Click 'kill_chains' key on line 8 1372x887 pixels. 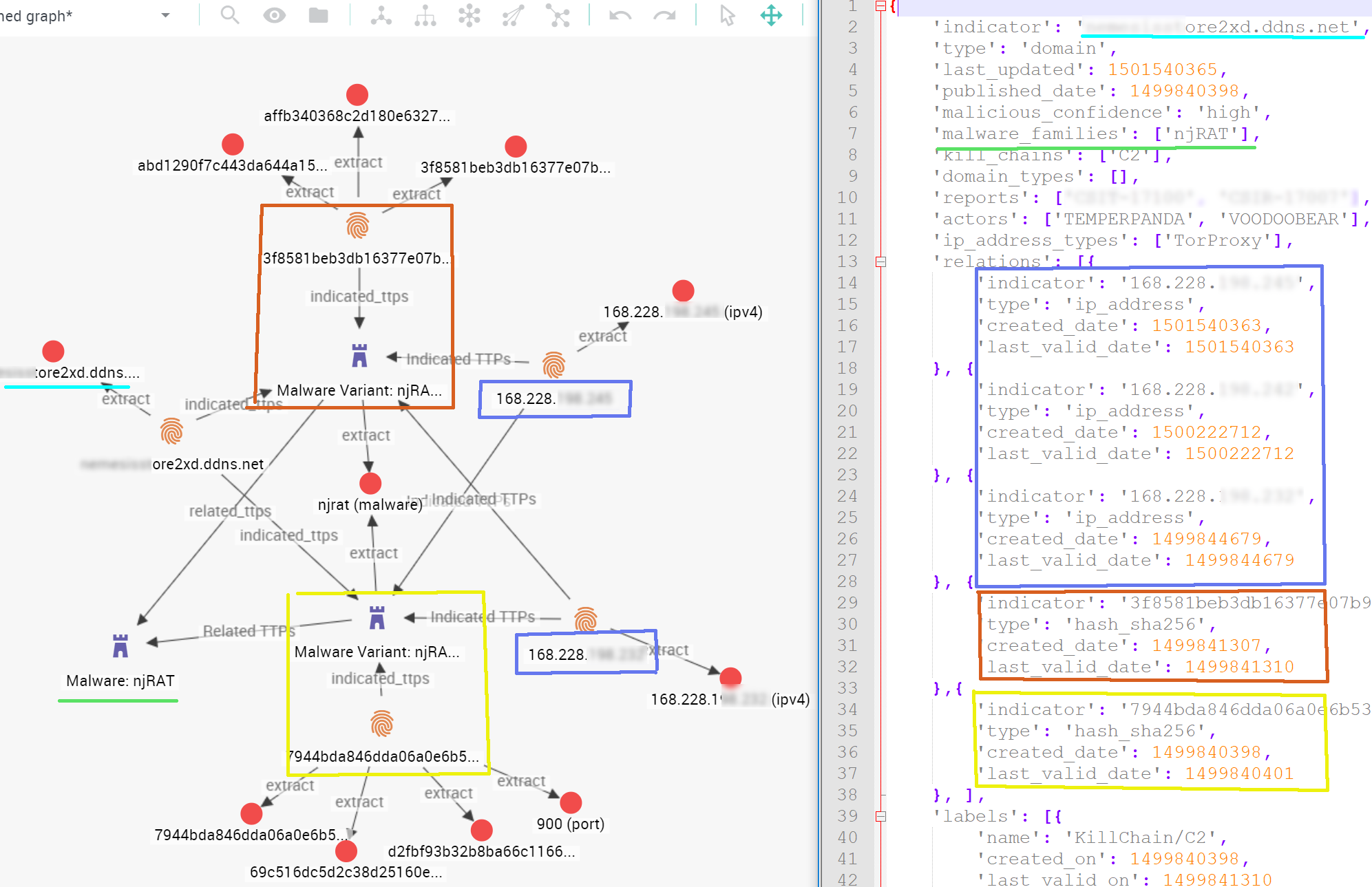point(1002,156)
